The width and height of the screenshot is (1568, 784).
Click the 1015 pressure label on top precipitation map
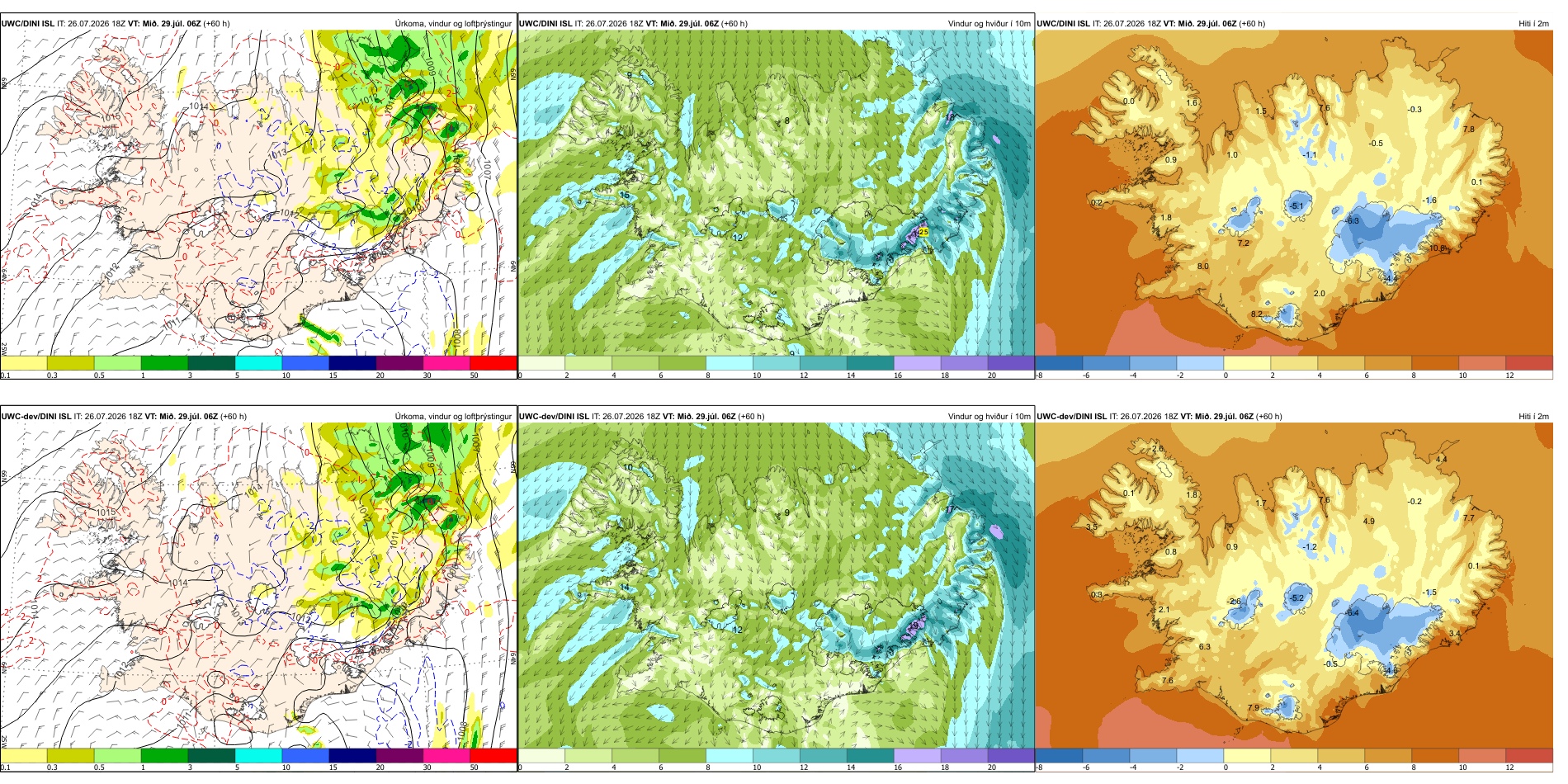point(109,118)
